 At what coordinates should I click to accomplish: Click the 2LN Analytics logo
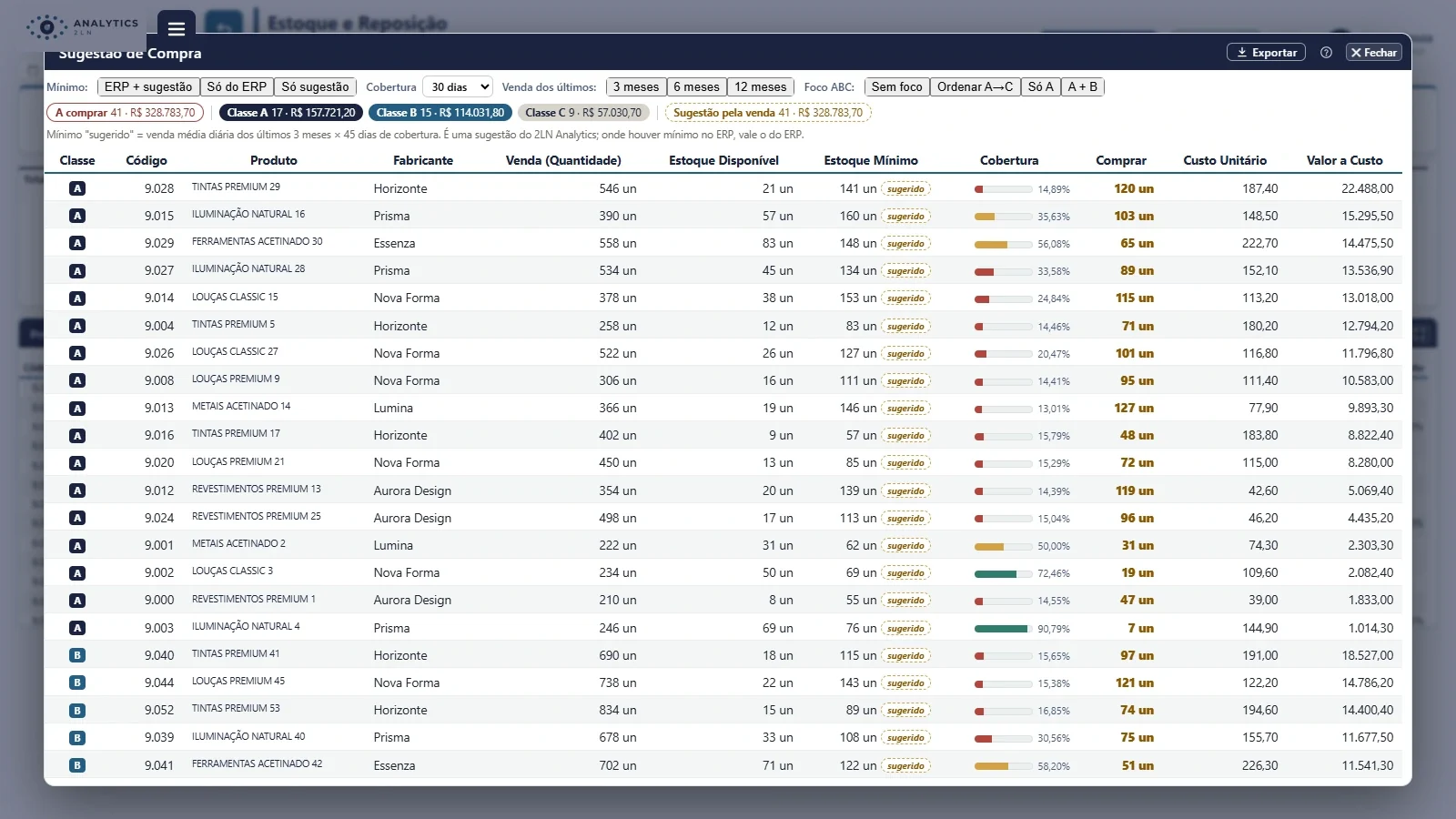[83, 26]
